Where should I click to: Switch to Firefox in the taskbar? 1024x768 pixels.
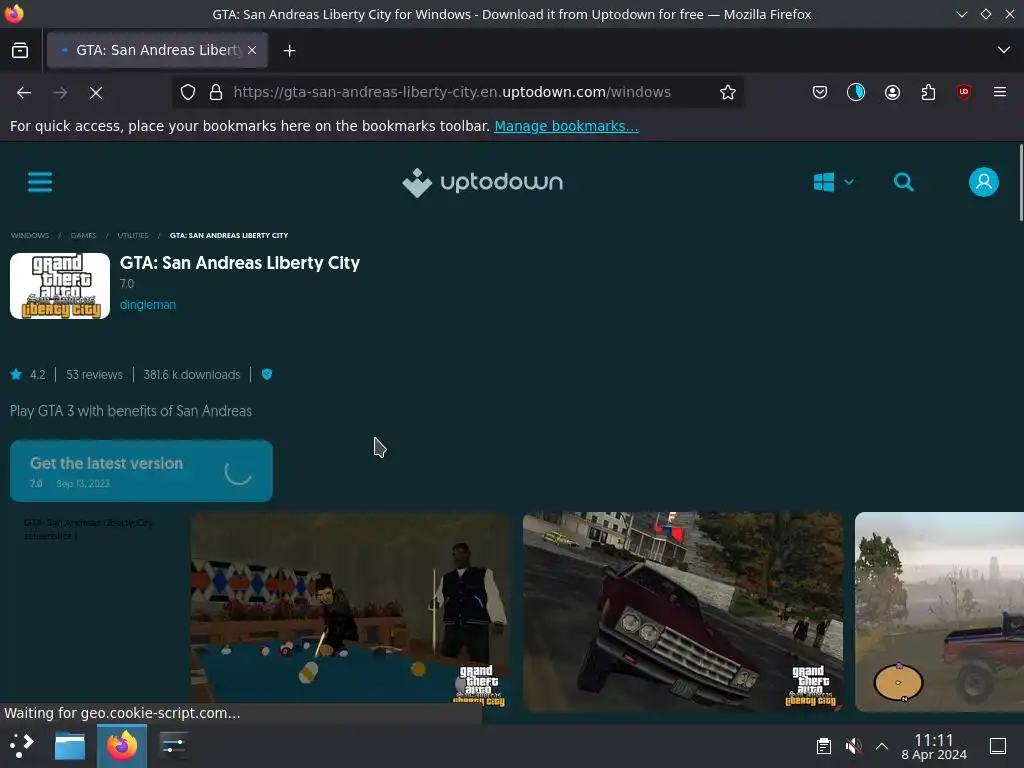point(121,745)
